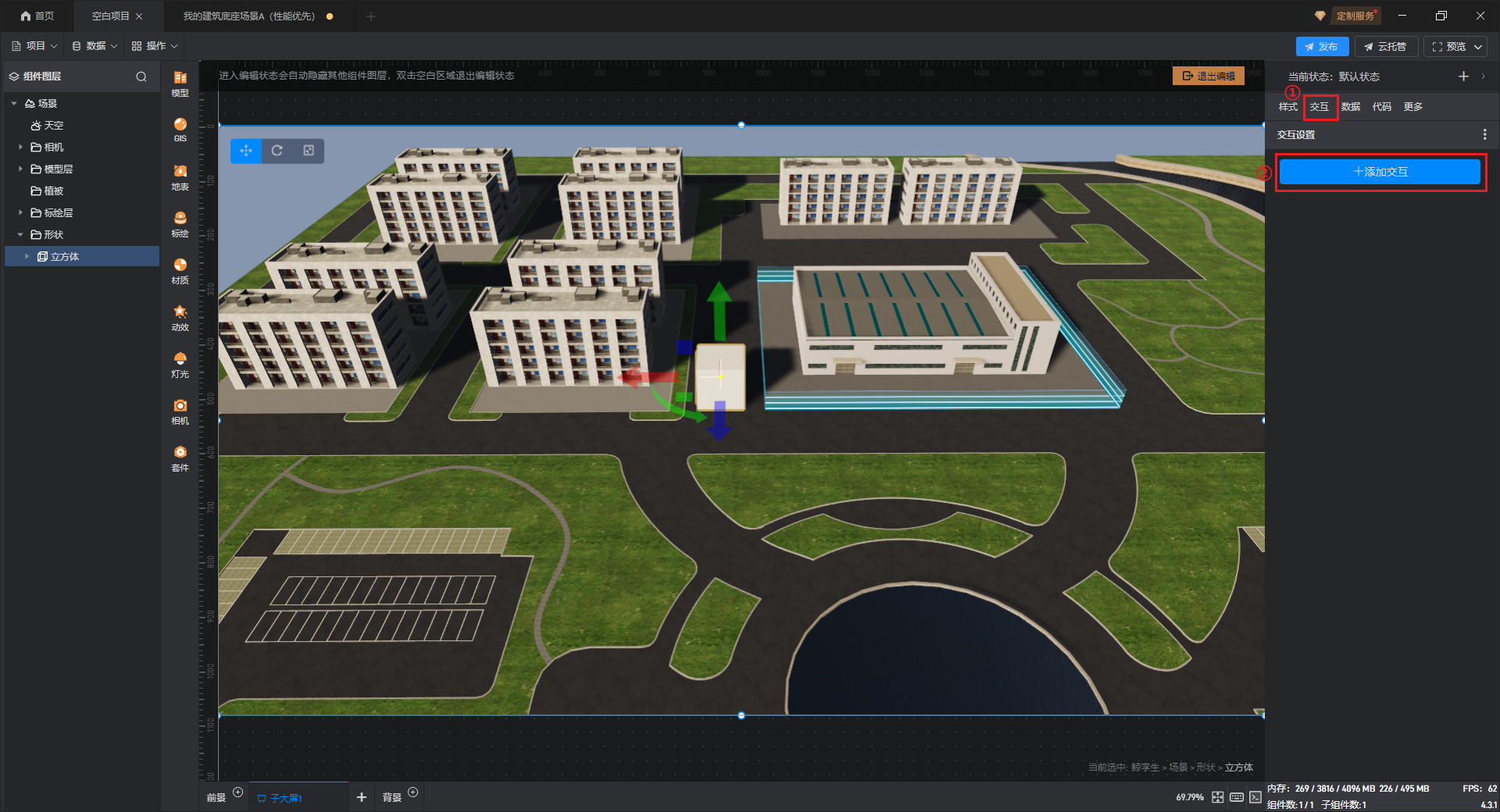Switch to the 数据 tab in right panel
The width and height of the screenshot is (1500, 812).
pos(1351,107)
